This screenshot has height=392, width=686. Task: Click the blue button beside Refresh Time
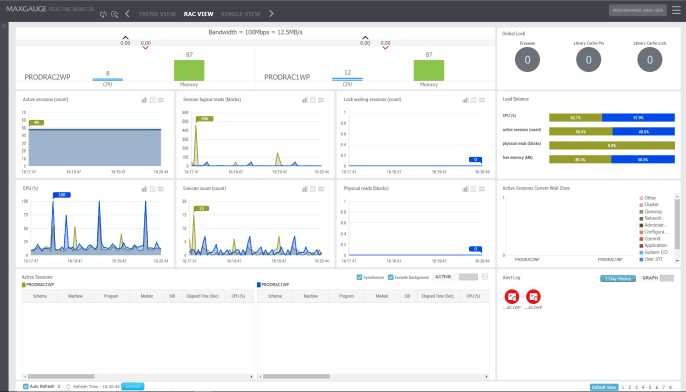point(133,386)
